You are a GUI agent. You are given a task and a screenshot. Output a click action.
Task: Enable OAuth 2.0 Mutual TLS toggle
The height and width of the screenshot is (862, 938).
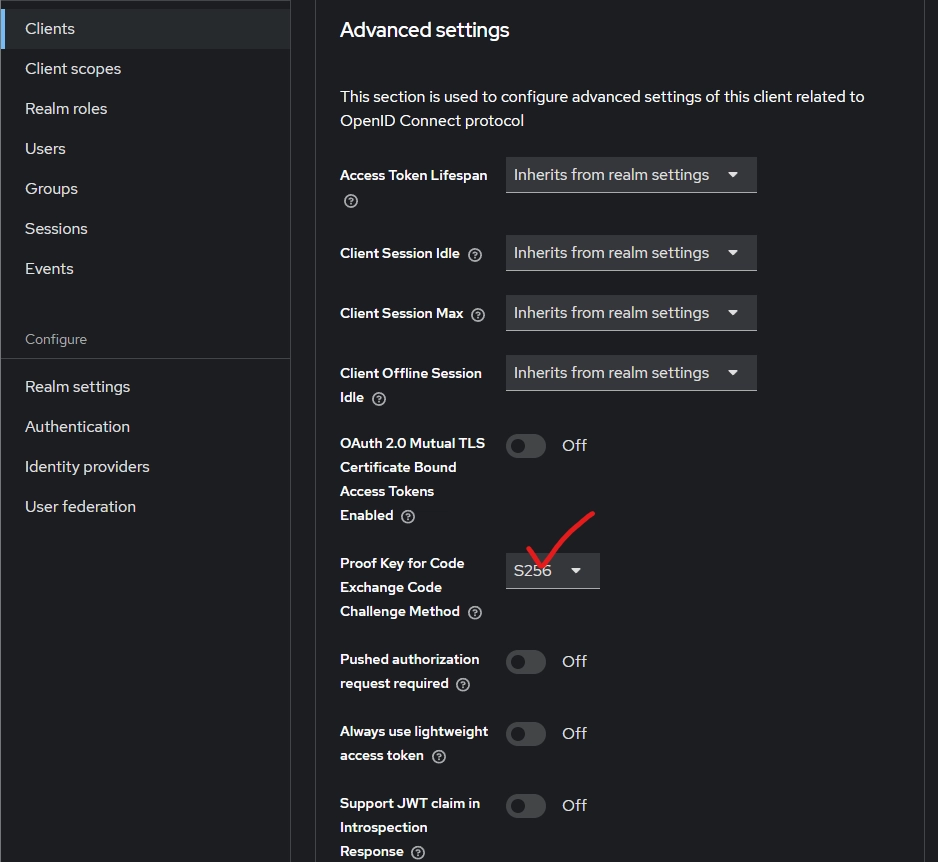click(x=526, y=446)
